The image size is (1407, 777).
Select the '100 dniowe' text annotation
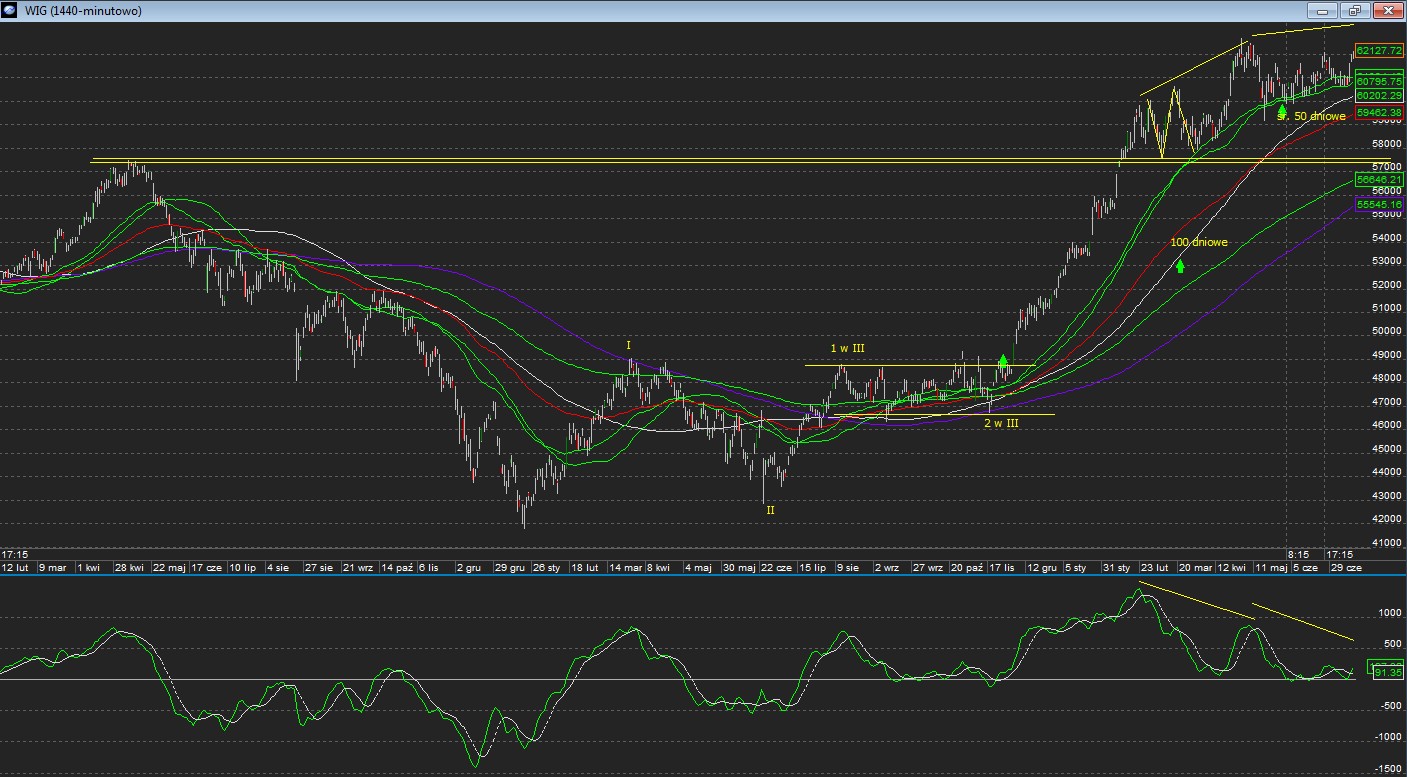(1198, 242)
